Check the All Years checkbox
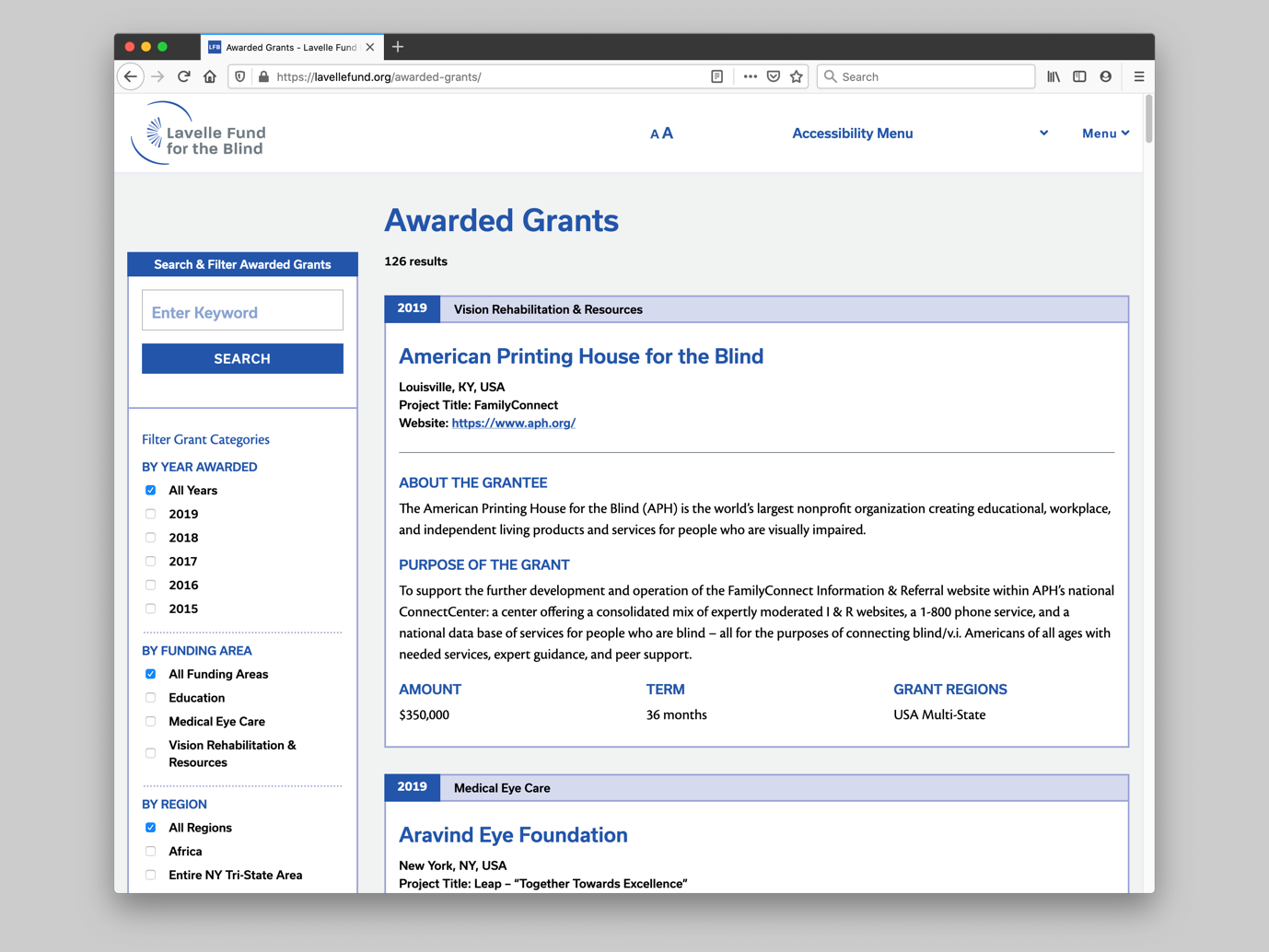1269x952 pixels. (x=151, y=491)
